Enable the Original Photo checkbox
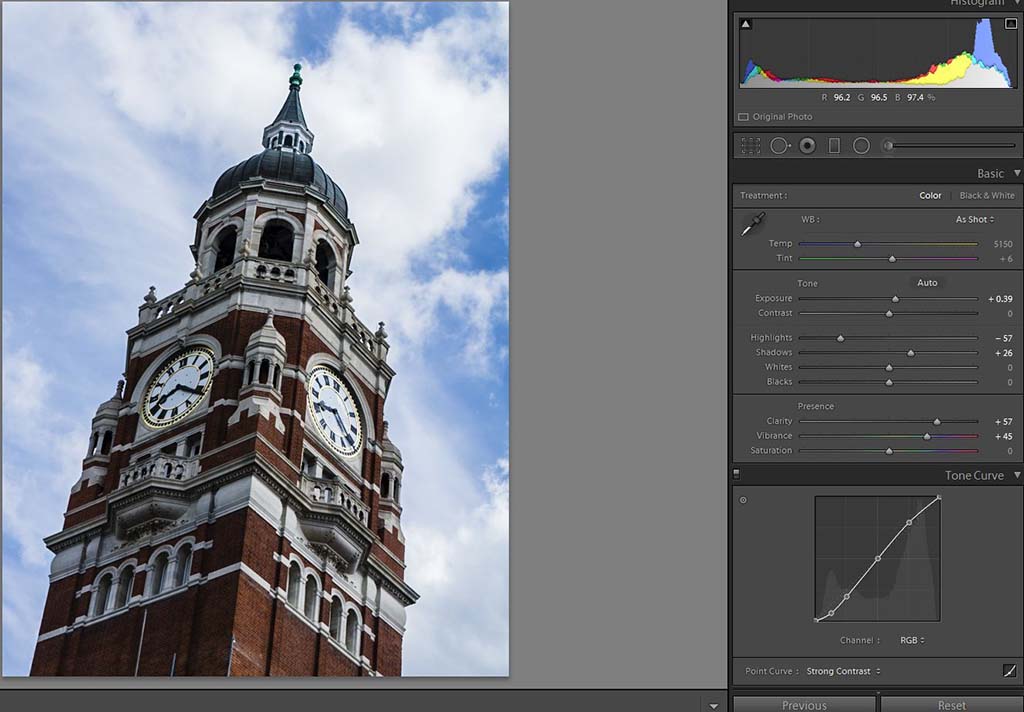This screenshot has width=1024, height=712. 743,117
